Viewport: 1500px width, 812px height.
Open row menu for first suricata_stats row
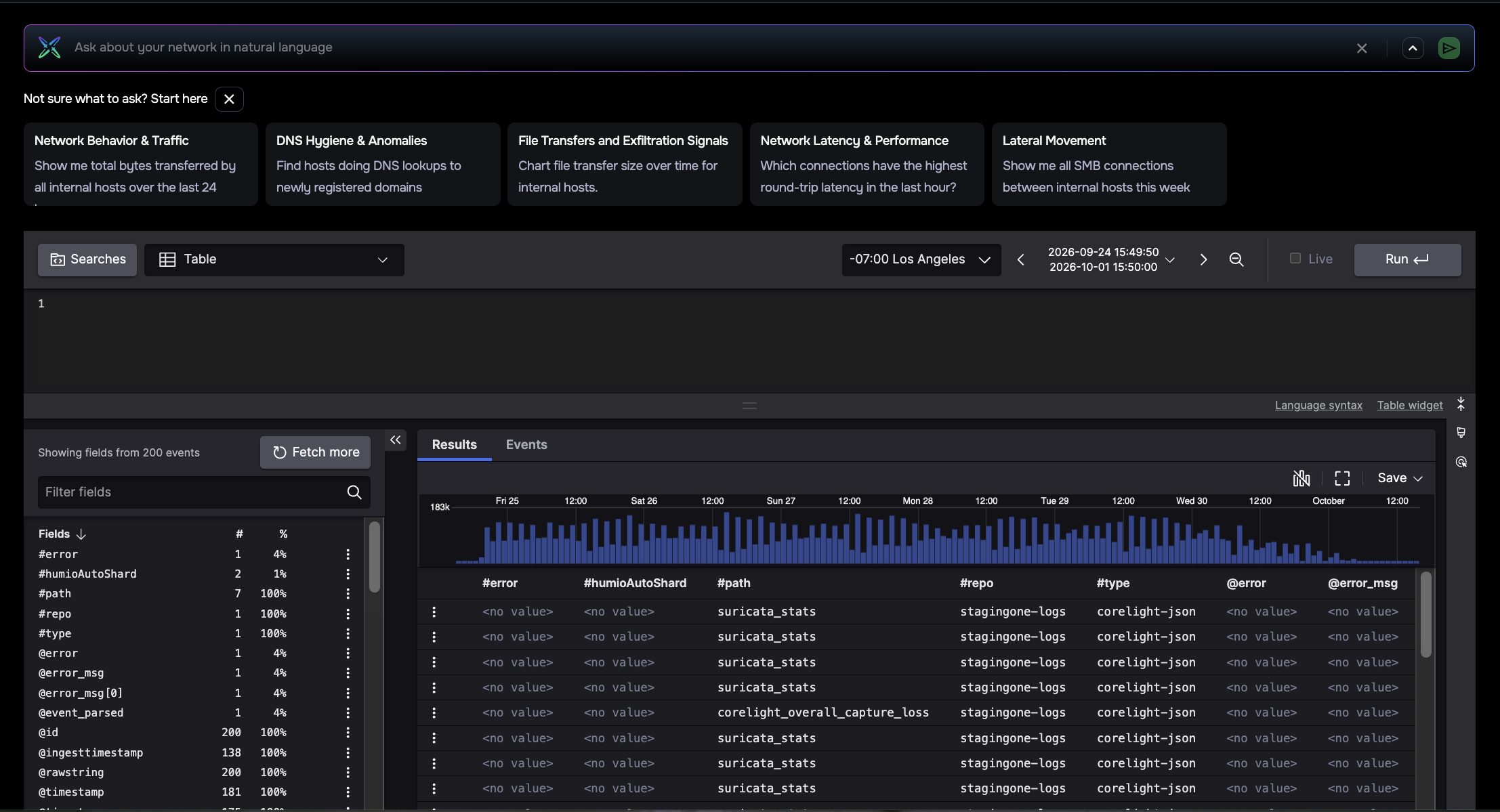pos(434,612)
